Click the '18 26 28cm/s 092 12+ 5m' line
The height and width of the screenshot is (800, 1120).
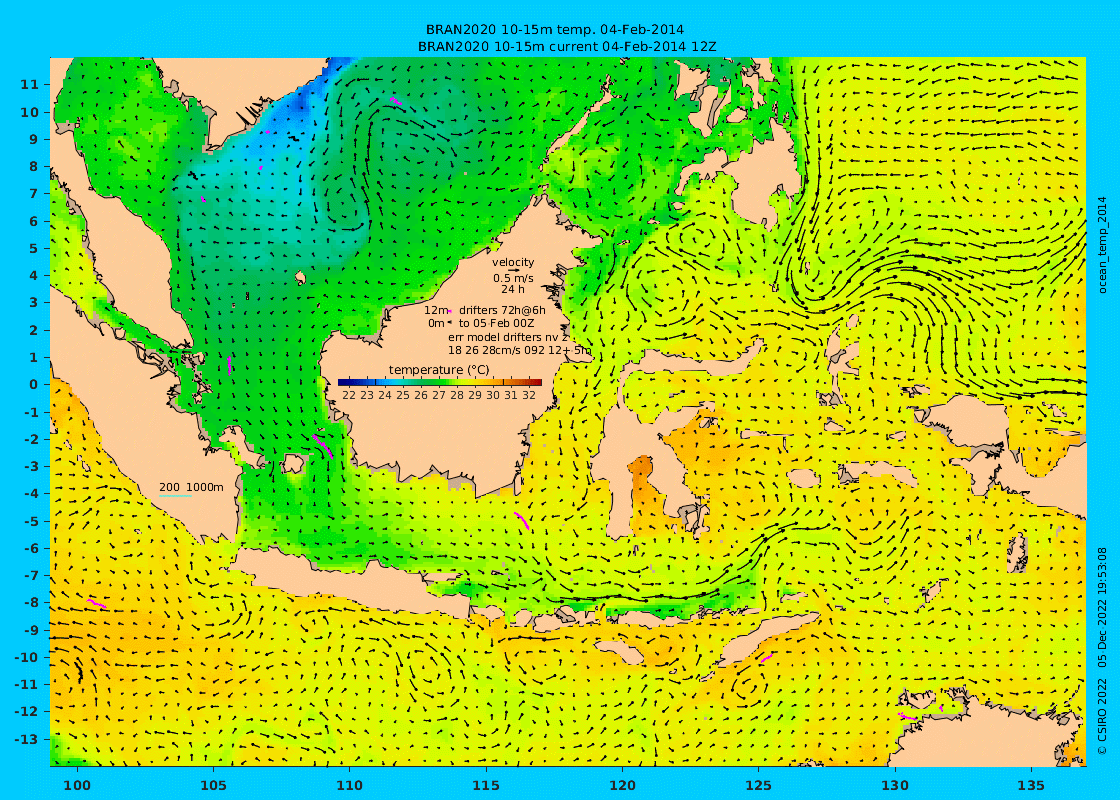pyautogui.click(x=519, y=350)
